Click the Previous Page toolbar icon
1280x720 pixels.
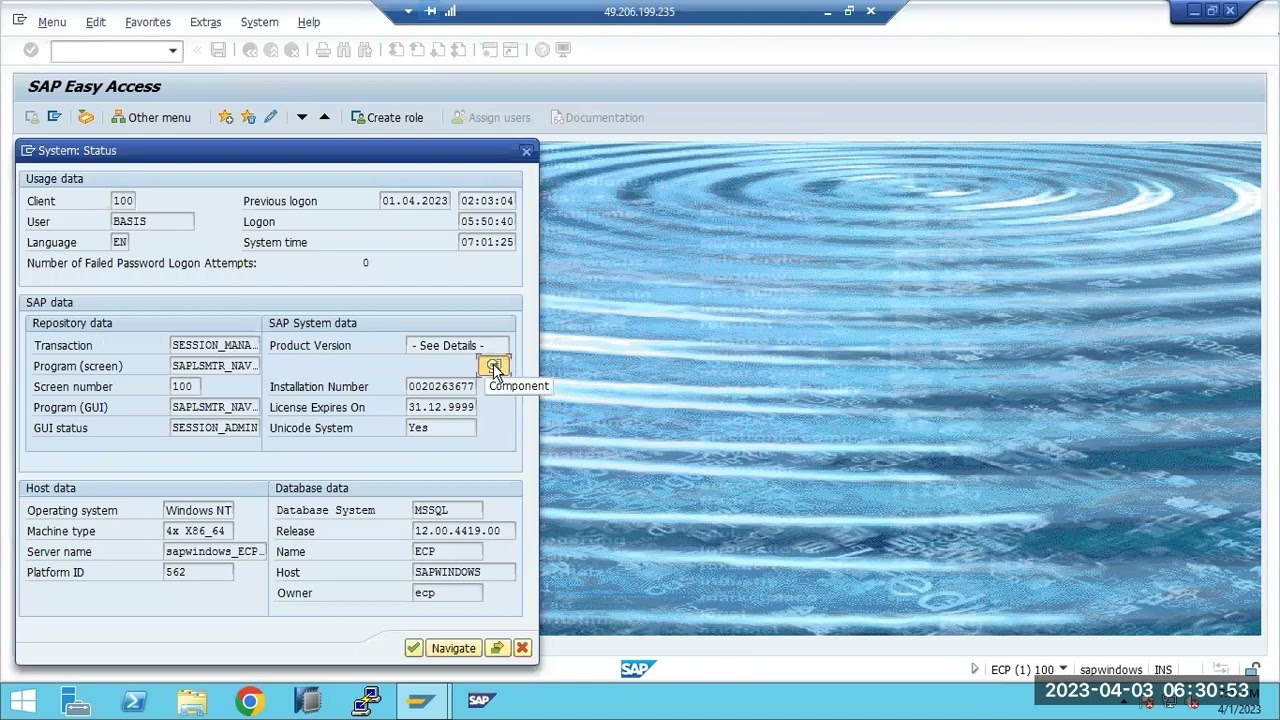[417, 50]
